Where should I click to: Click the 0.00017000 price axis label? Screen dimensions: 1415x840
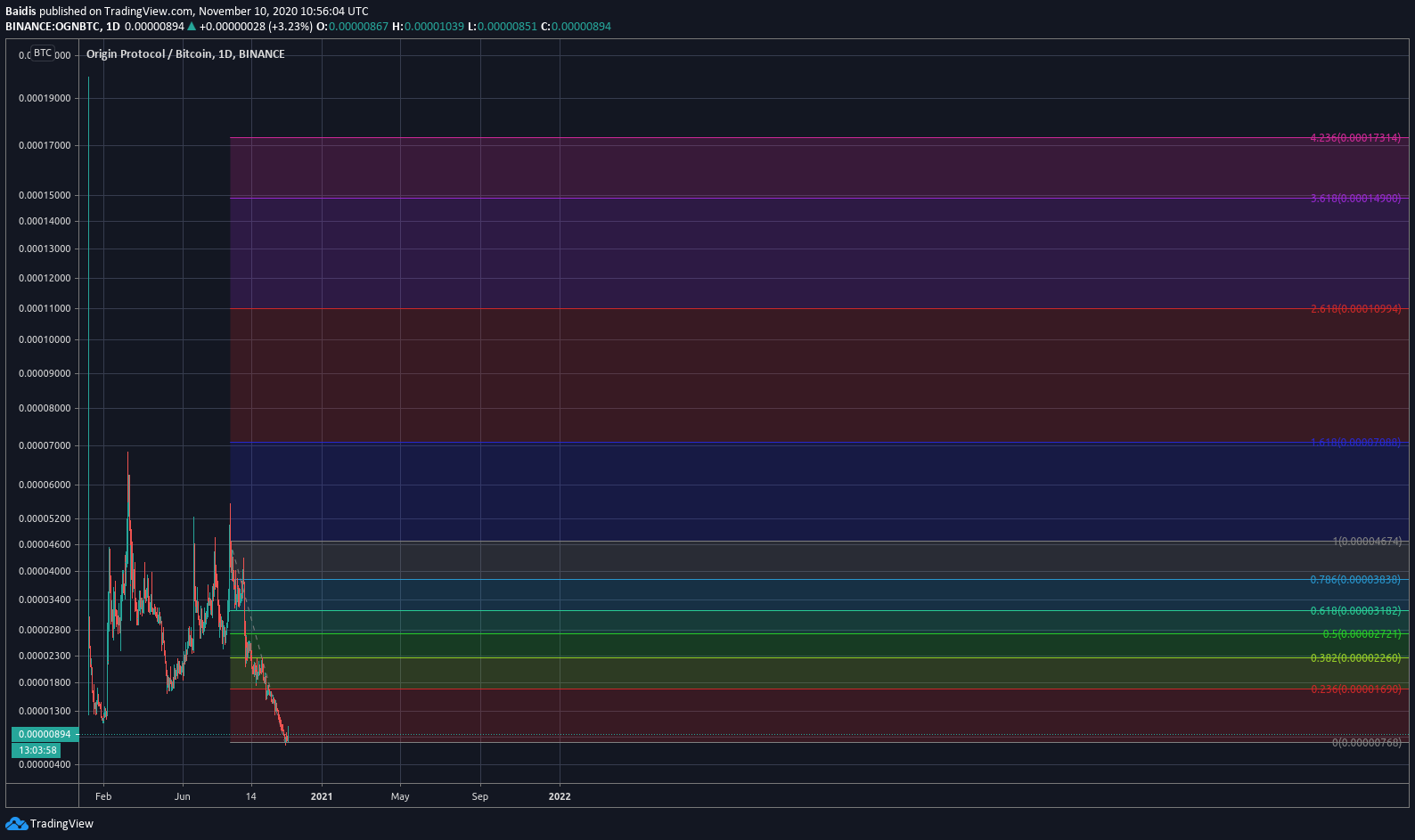(45, 145)
